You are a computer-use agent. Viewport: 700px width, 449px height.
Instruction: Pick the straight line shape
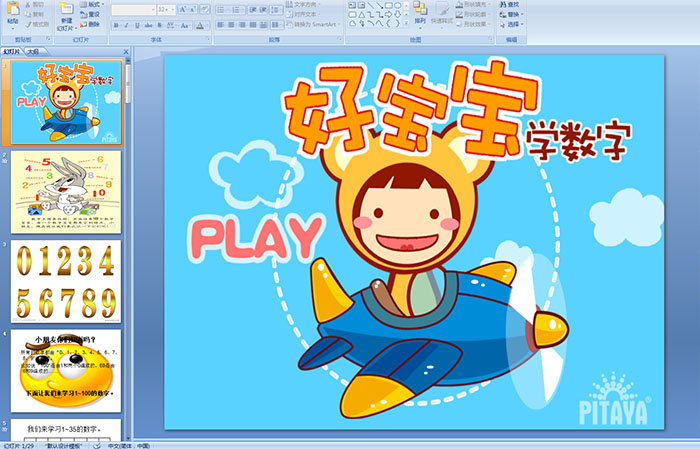tap(371, 5)
